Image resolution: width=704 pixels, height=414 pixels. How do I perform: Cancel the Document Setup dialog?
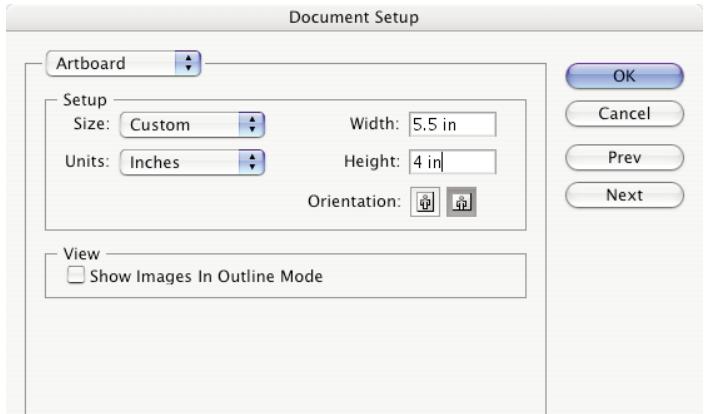tap(624, 114)
